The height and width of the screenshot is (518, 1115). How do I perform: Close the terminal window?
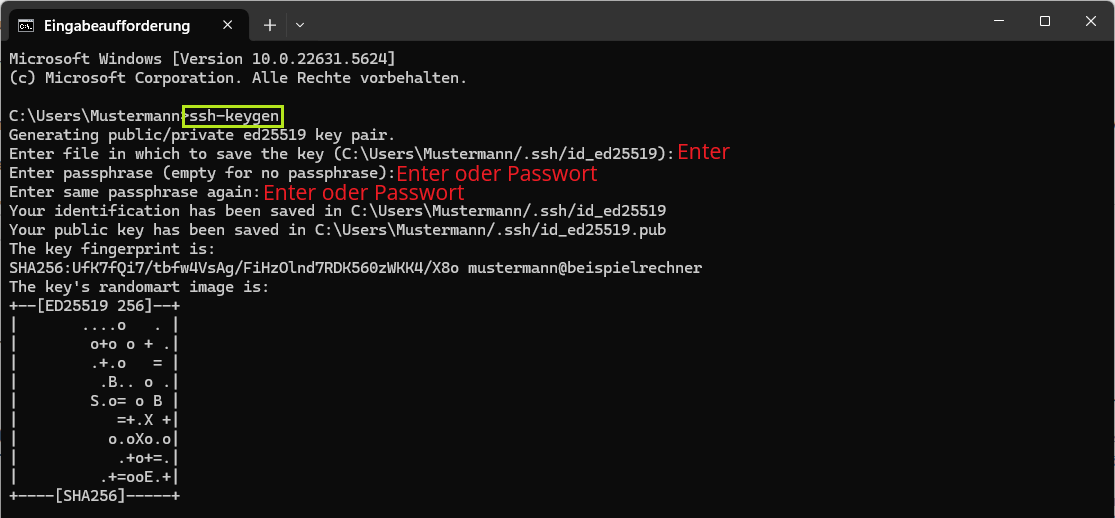(x=1090, y=21)
